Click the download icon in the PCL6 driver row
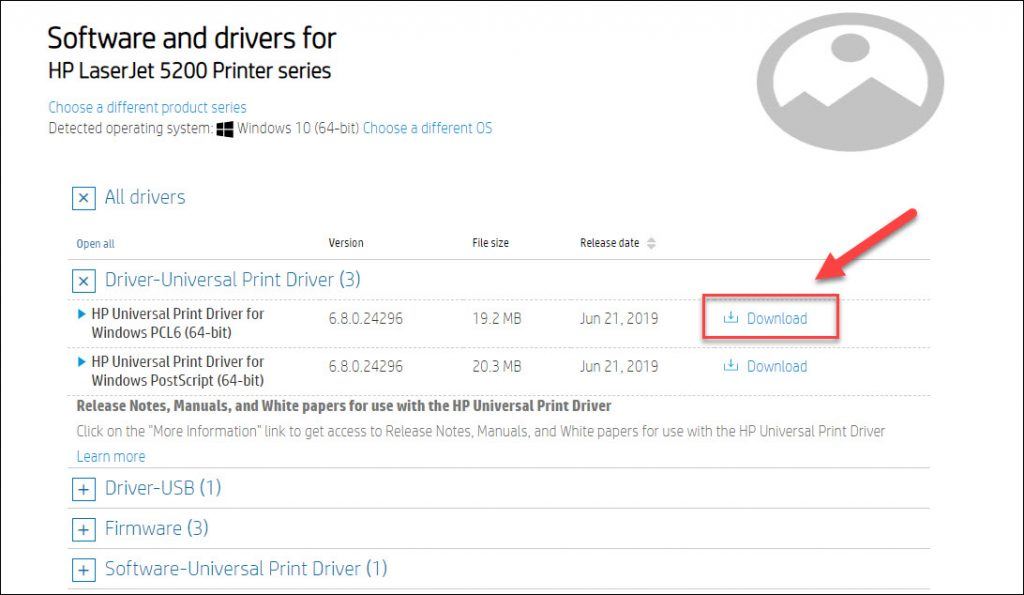 pos(731,317)
